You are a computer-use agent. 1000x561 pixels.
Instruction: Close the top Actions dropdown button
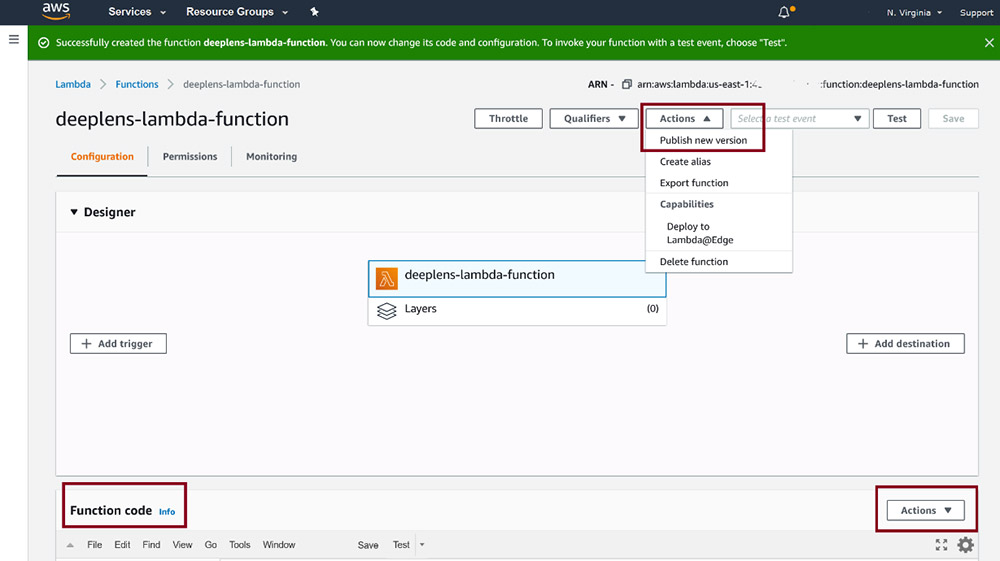click(x=684, y=119)
